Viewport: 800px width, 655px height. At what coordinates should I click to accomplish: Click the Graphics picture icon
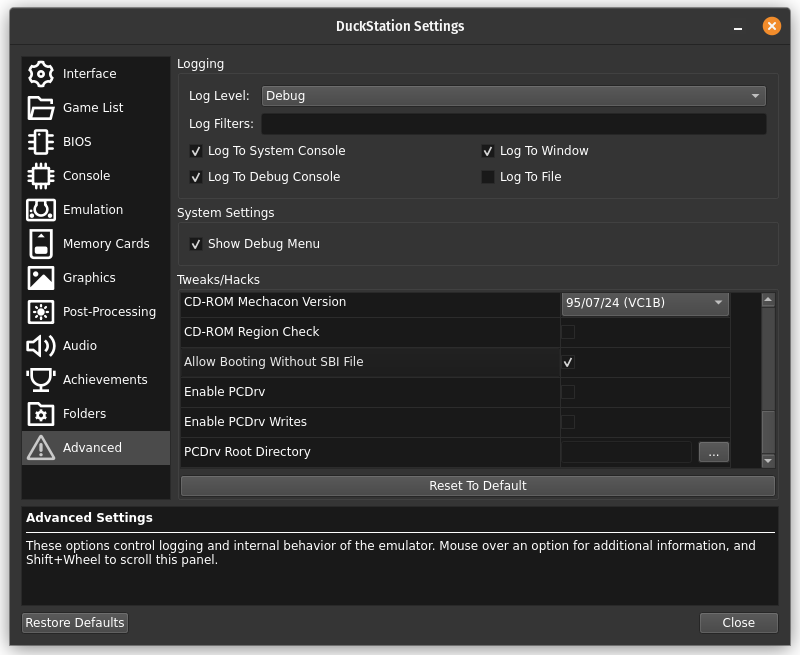pyautogui.click(x=41, y=278)
